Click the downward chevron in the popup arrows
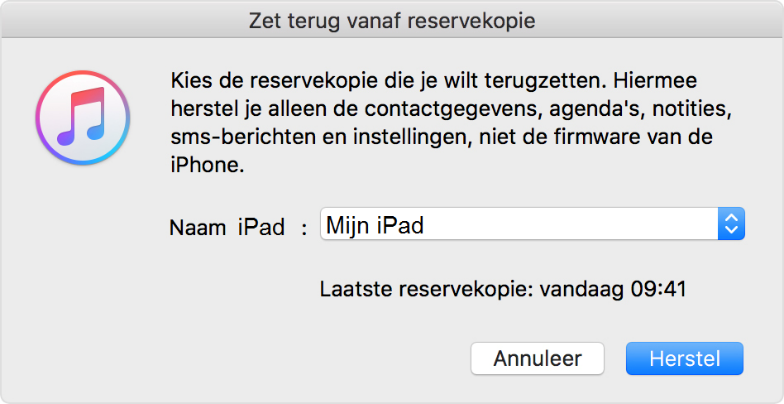The height and width of the screenshot is (404, 784). click(731, 232)
